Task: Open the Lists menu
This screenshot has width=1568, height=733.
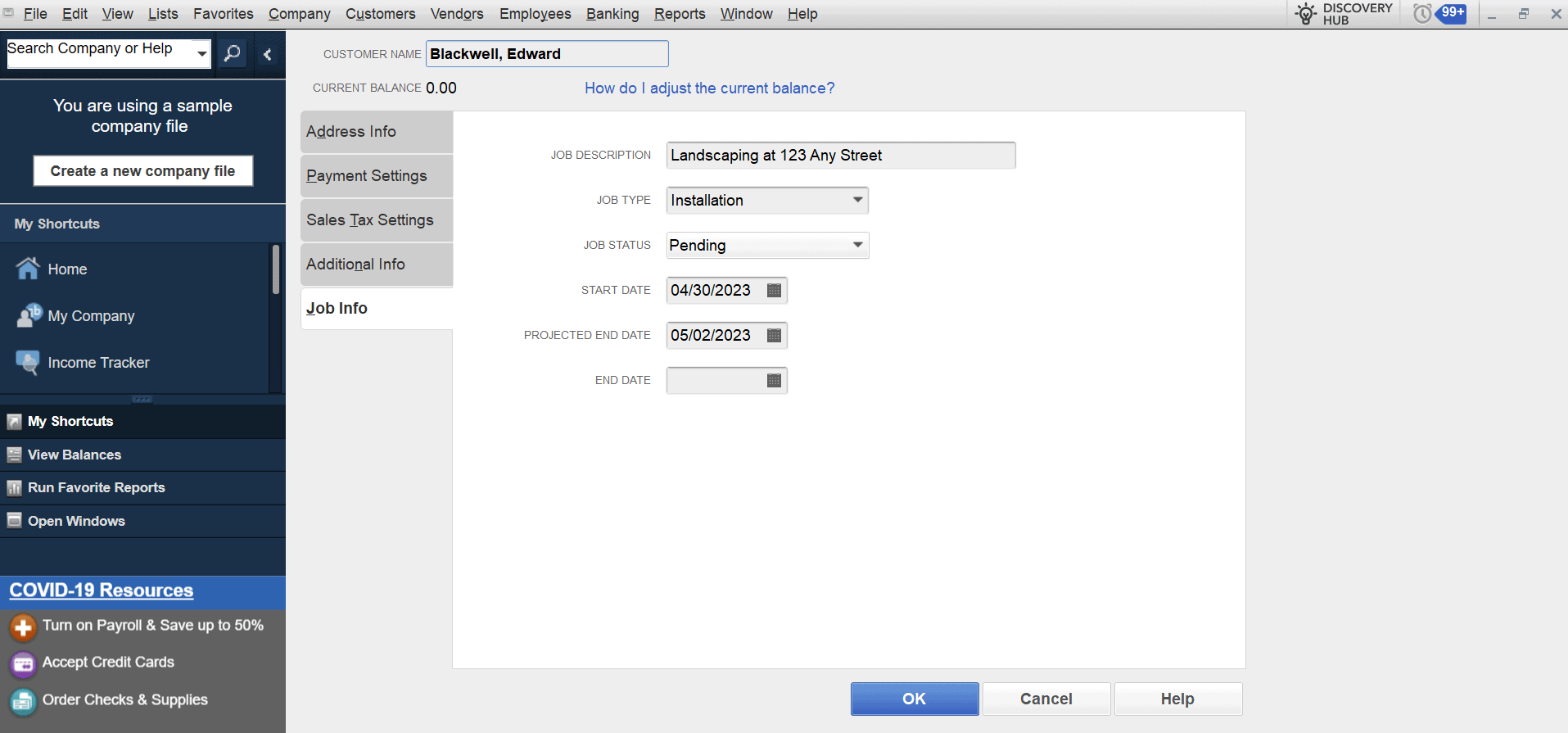Action: (x=163, y=14)
